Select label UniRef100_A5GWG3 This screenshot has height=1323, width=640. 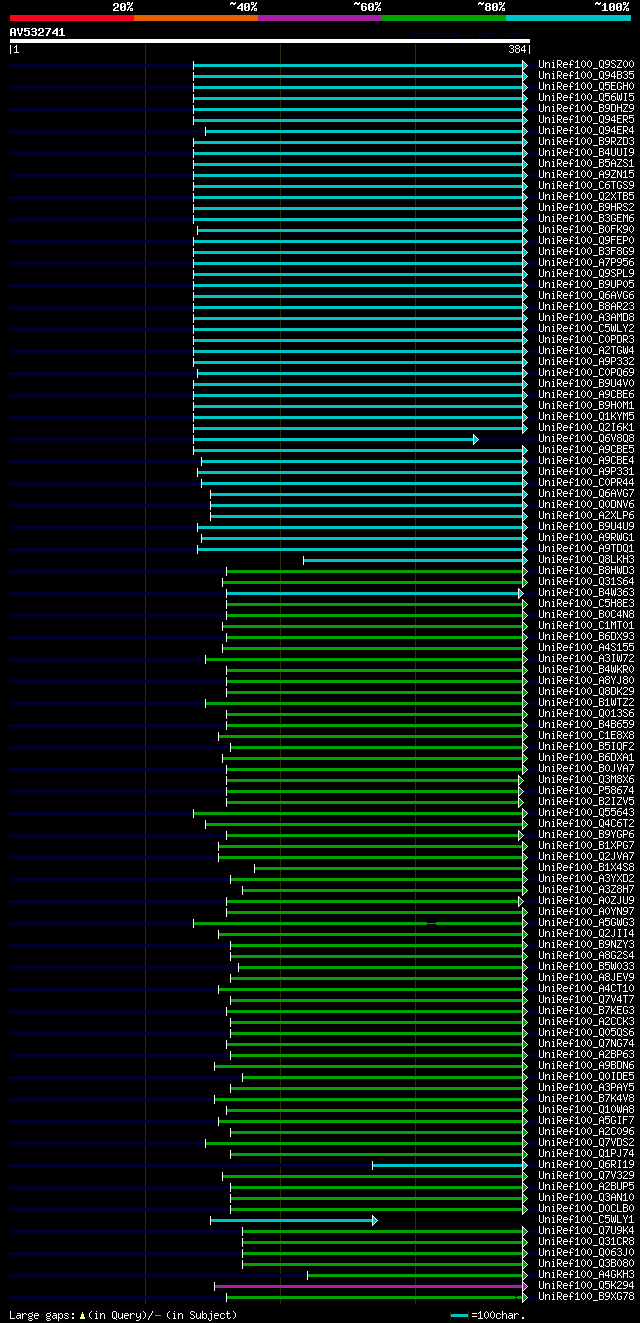point(586,923)
